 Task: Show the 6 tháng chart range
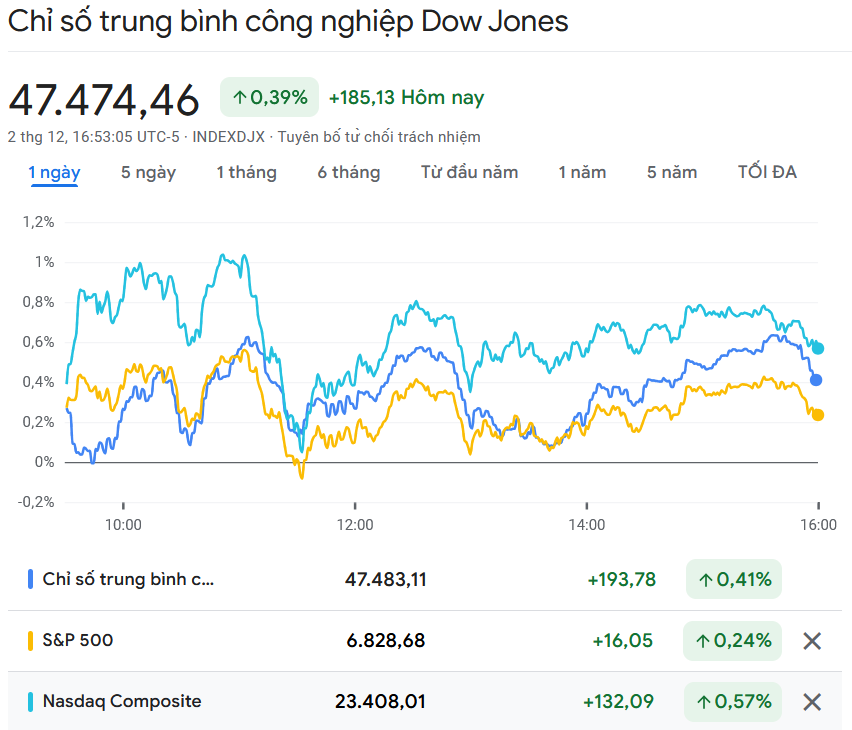click(349, 172)
